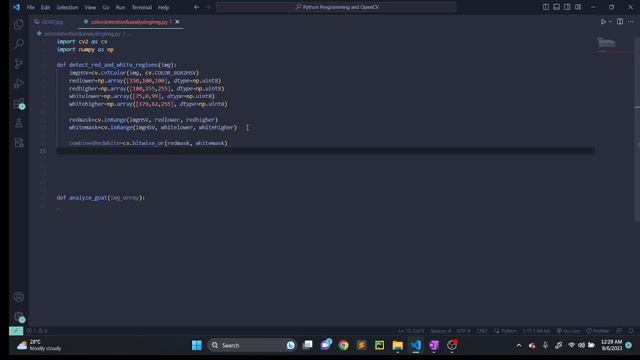Image resolution: width=640 pixels, height=360 pixels.
Task: Open the Terminal menu
Action: point(142,7)
